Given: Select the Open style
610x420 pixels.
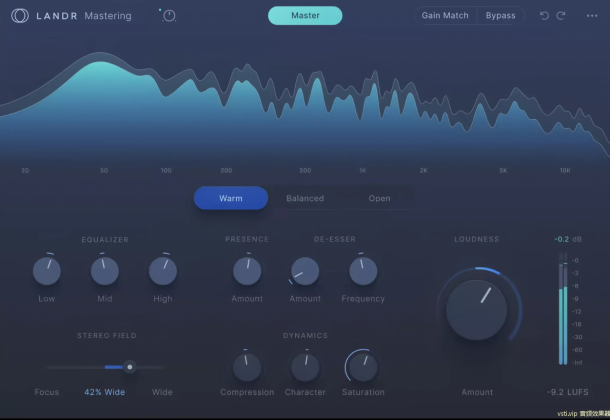Looking at the screenshot, I should [x=379, y=198].
